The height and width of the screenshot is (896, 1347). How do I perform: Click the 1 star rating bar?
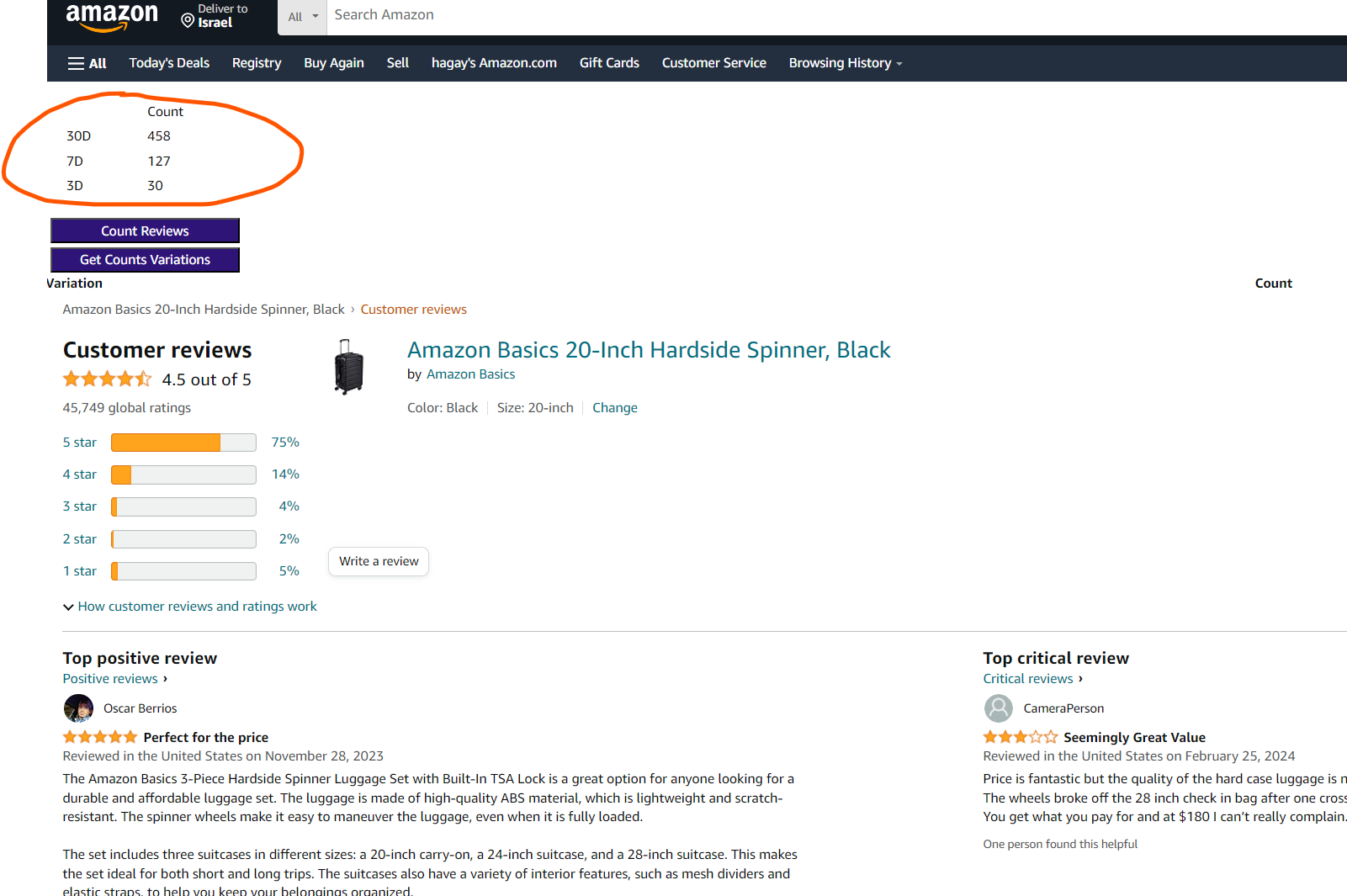pos(183,571)
